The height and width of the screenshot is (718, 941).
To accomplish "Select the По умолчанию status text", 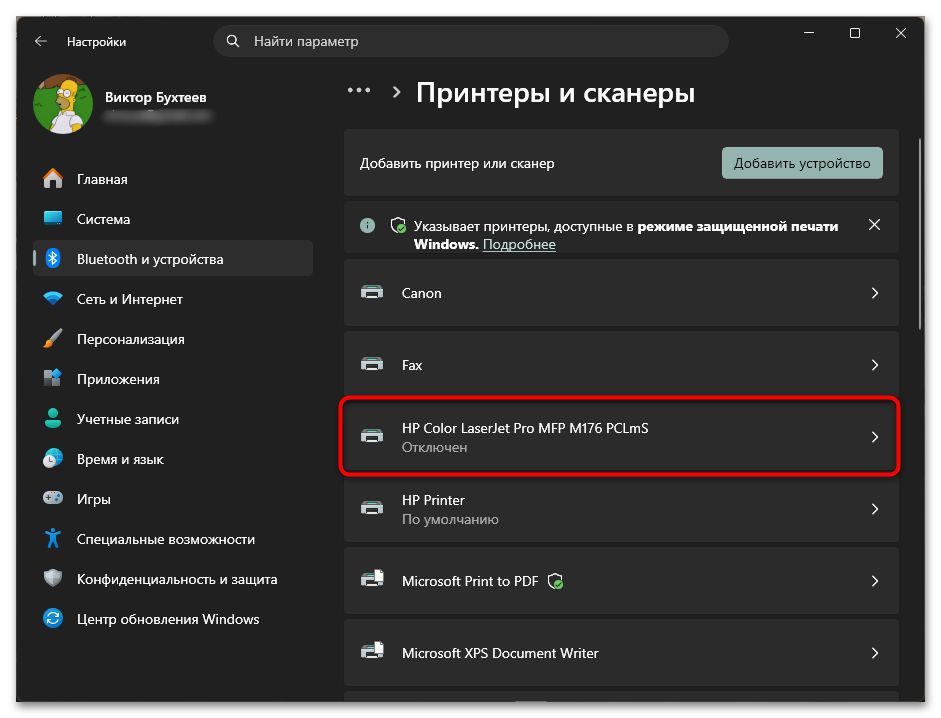I will [450, 519].
